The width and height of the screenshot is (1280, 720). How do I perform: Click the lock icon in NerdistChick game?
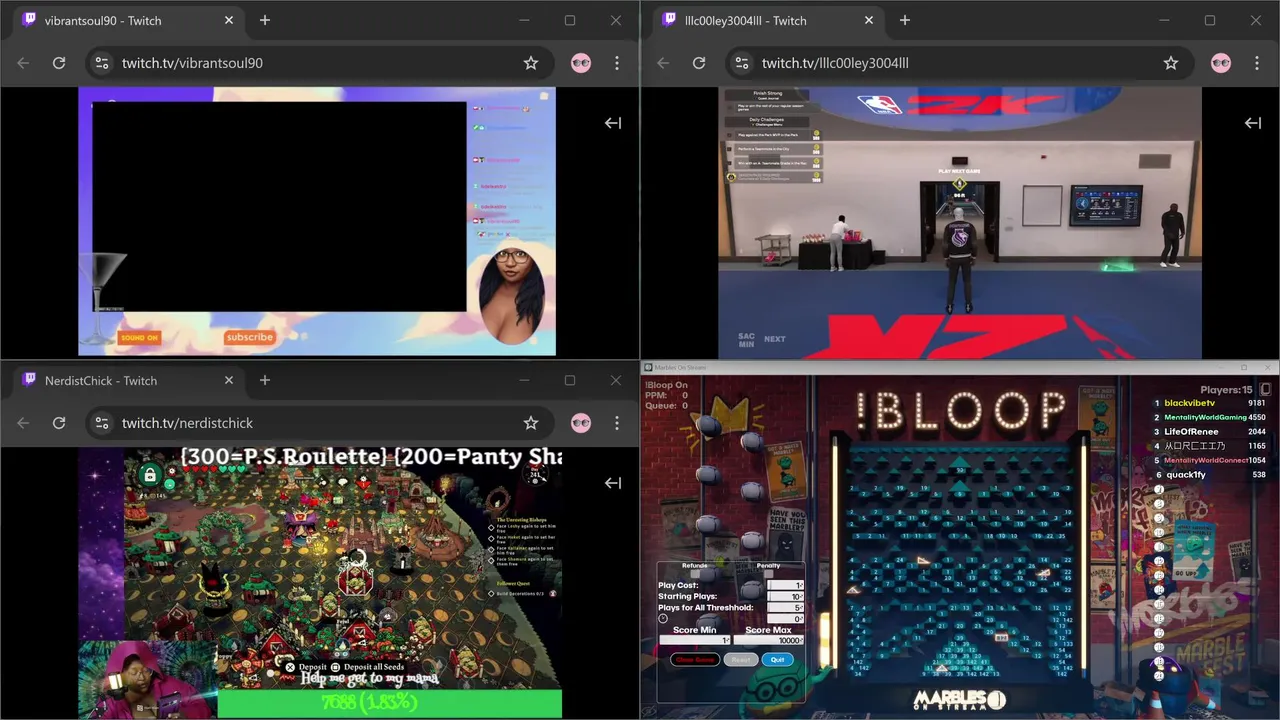click(x=149, y=475)
